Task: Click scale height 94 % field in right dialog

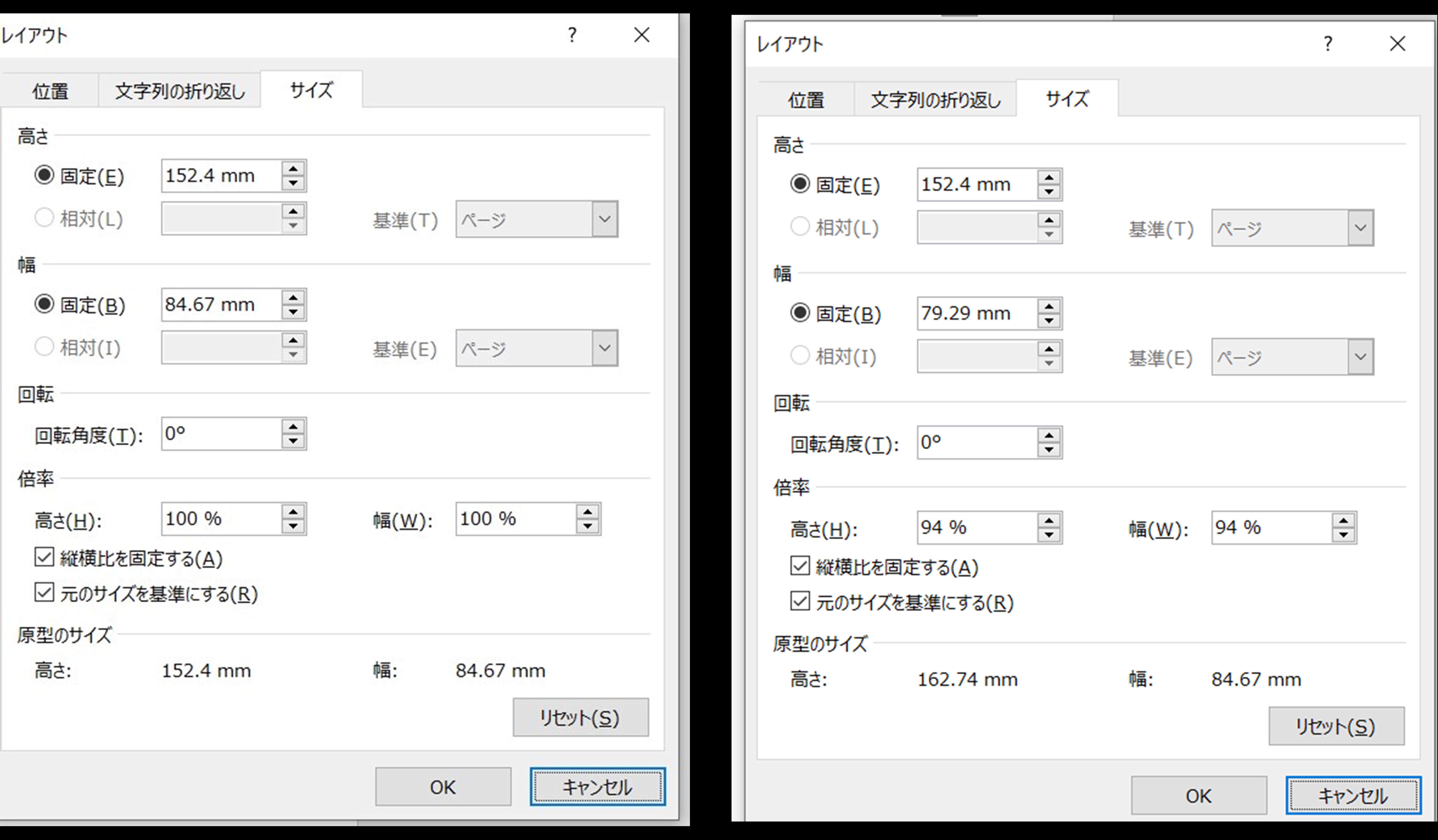Action: (x=978, y=528)
